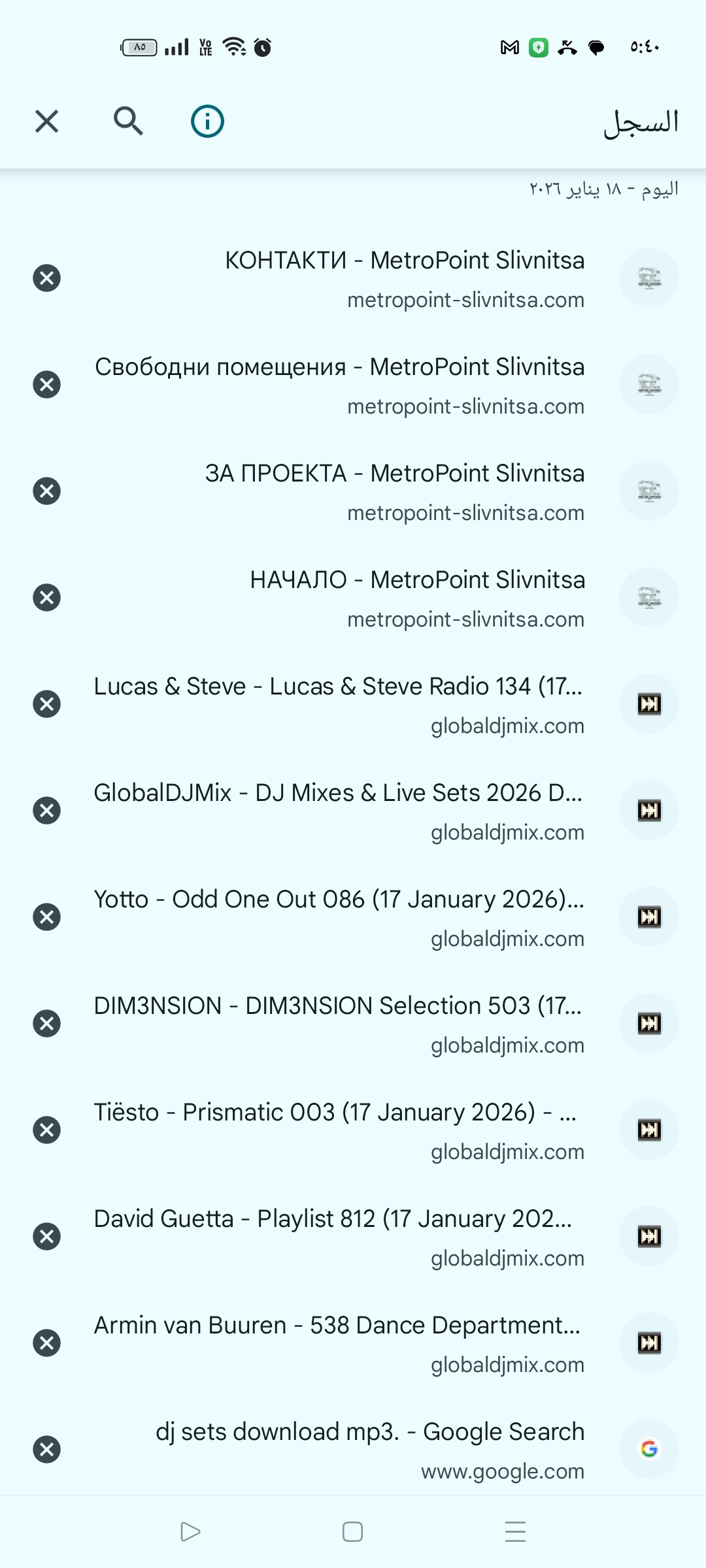This screenshot has height=1568, width=706.
Task: Remove the dj sets download Google Search entry
Action: point(46,1449)
